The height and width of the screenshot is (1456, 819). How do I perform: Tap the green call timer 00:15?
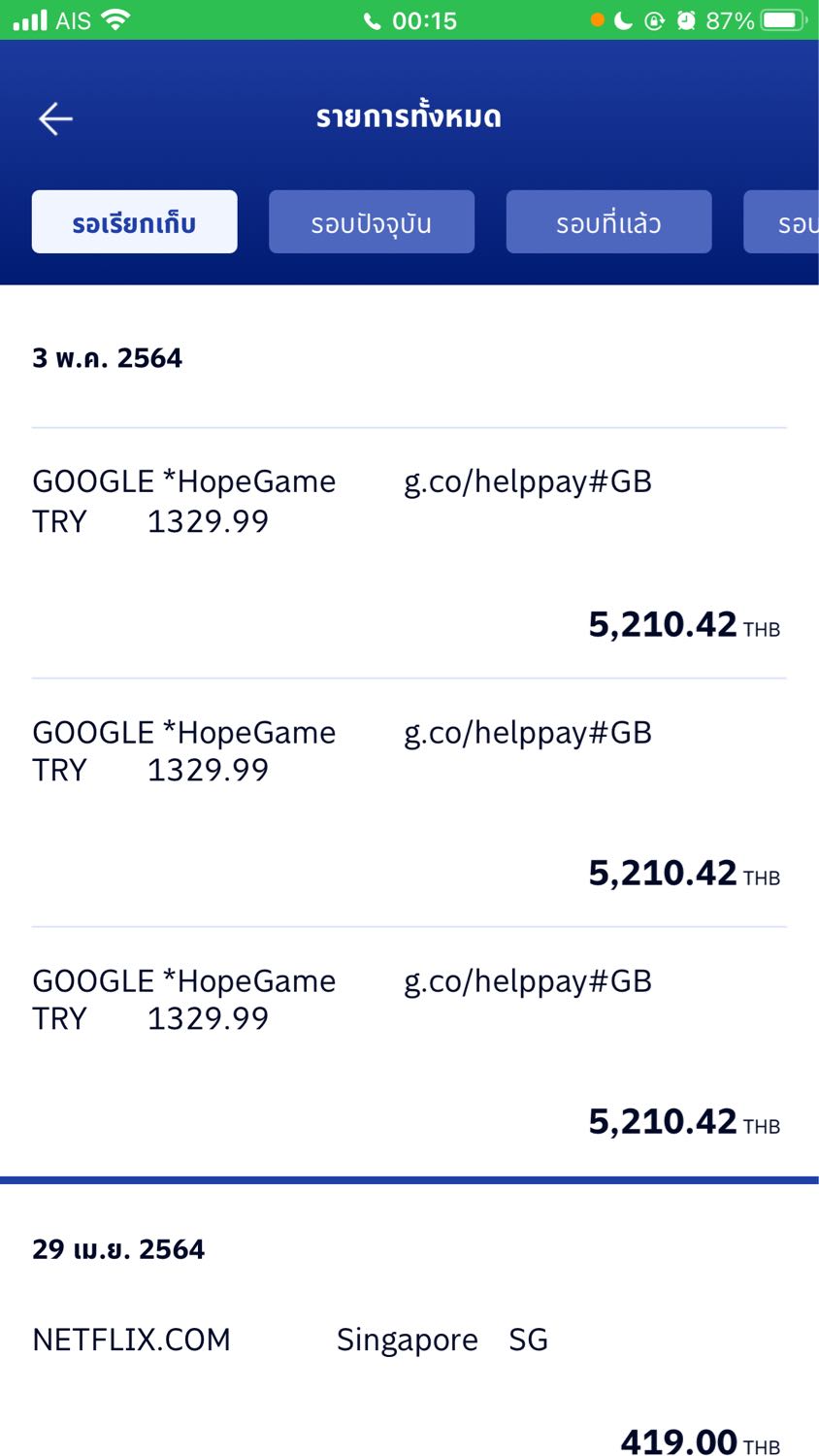point(410,20)
